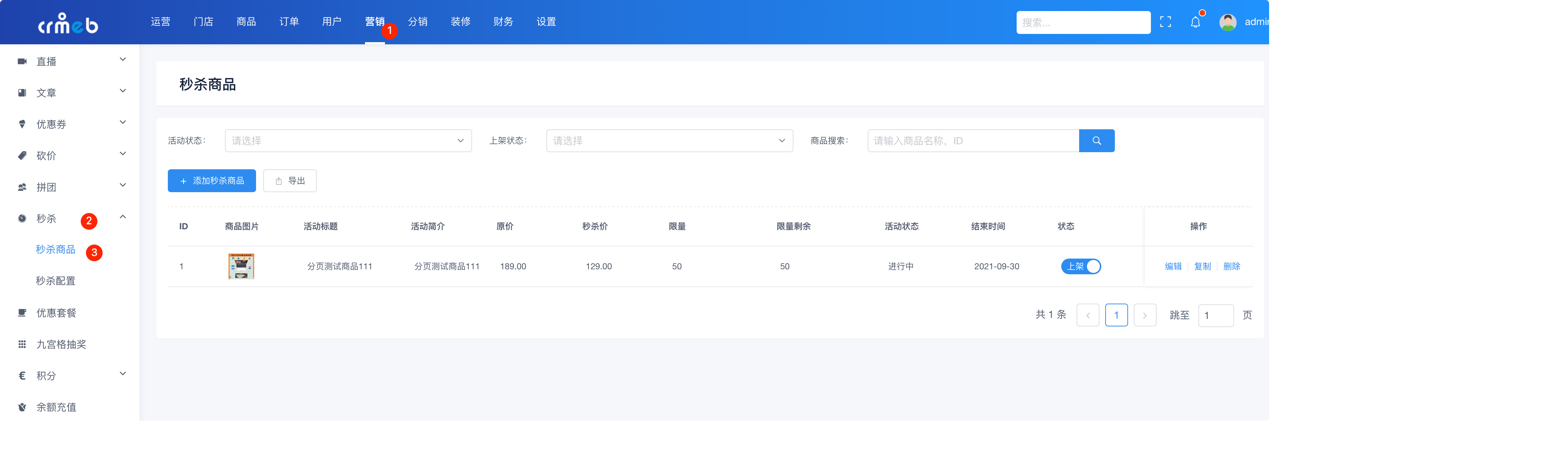Screen dimensions: 1568x450
Task: Open the 财务 top menu
Action: click(503, 22)
